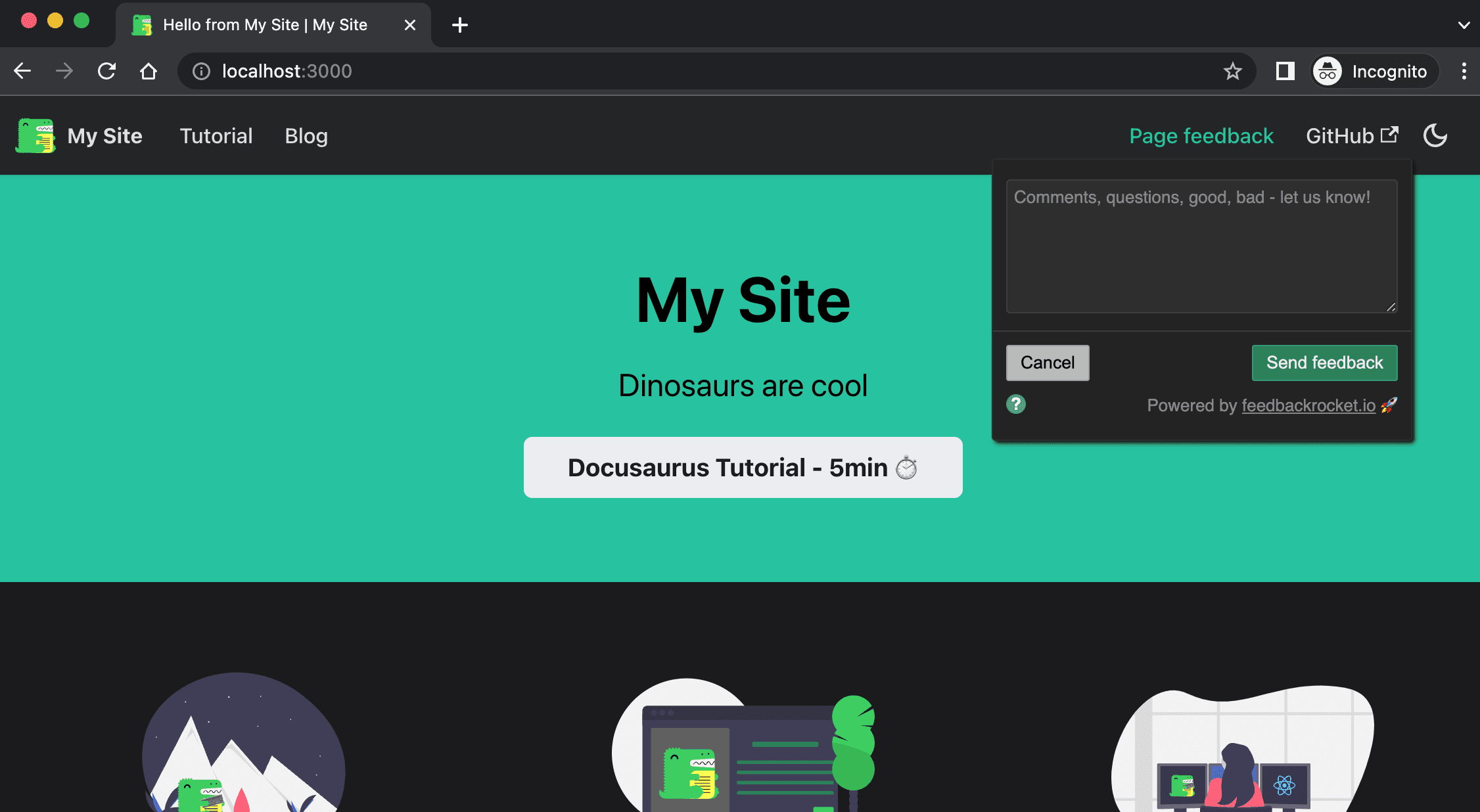Open the GitHub external link
This screenshot has width=1480, height=812.
pos(1351,136)
